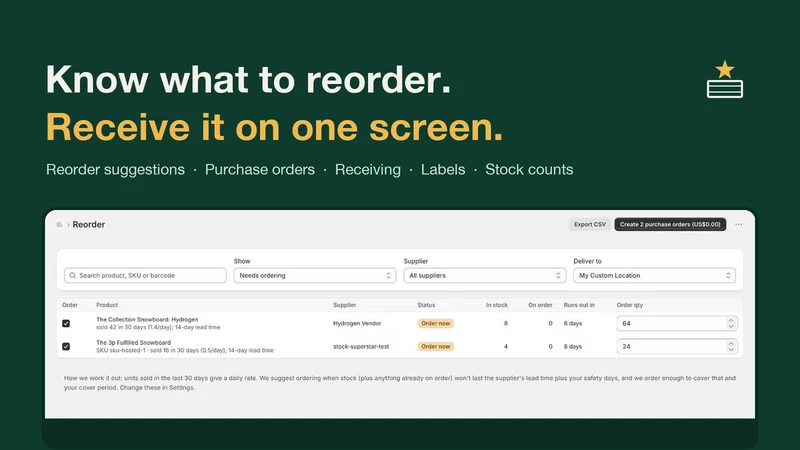Increase order quantity stepper for 24 row
The height and width of the screenshot is (450, 800).
click(731, 343)
